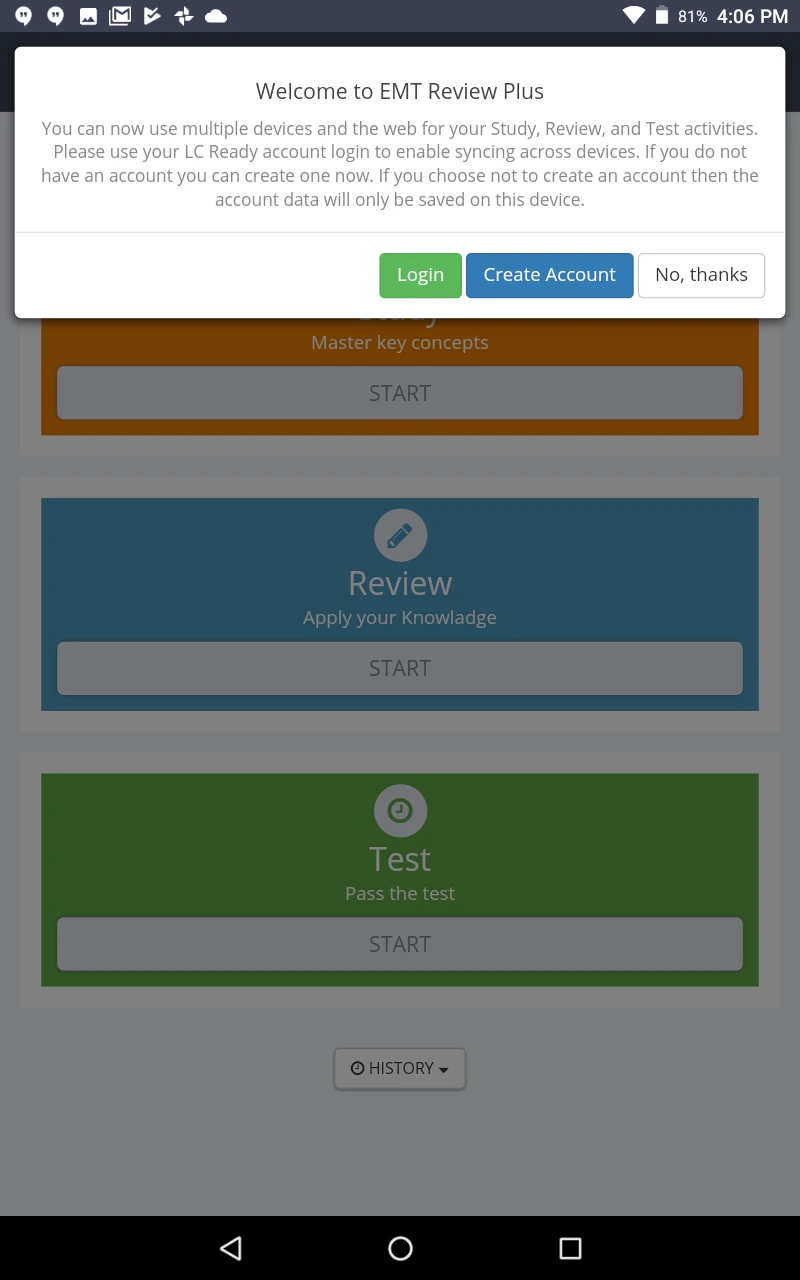Tap the pencil icon above Review

coord(400,536)
